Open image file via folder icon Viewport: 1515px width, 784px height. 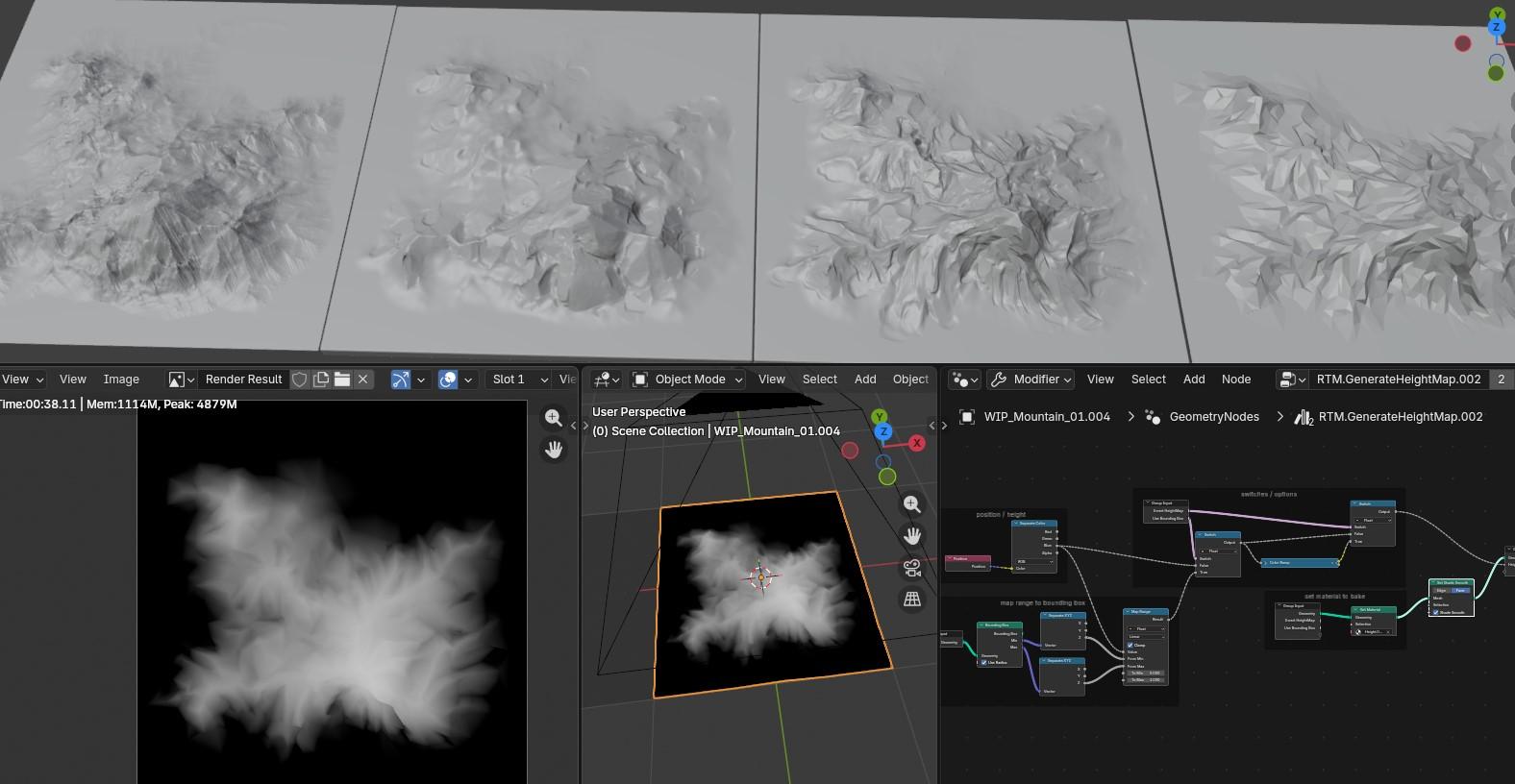(342, 380)
